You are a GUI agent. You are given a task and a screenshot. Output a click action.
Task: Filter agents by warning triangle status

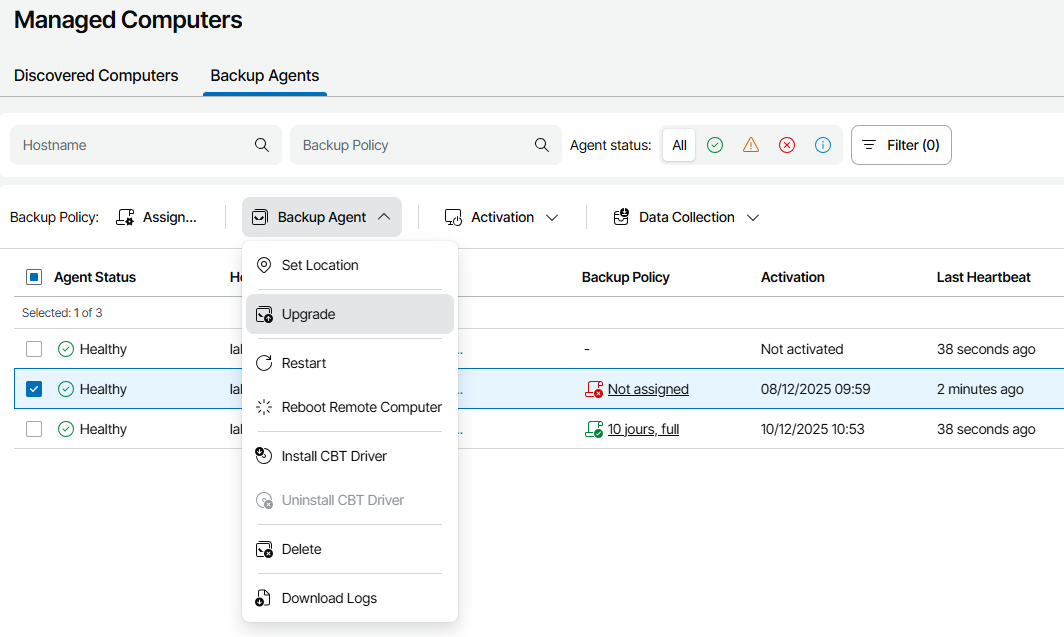click(751, 145)
